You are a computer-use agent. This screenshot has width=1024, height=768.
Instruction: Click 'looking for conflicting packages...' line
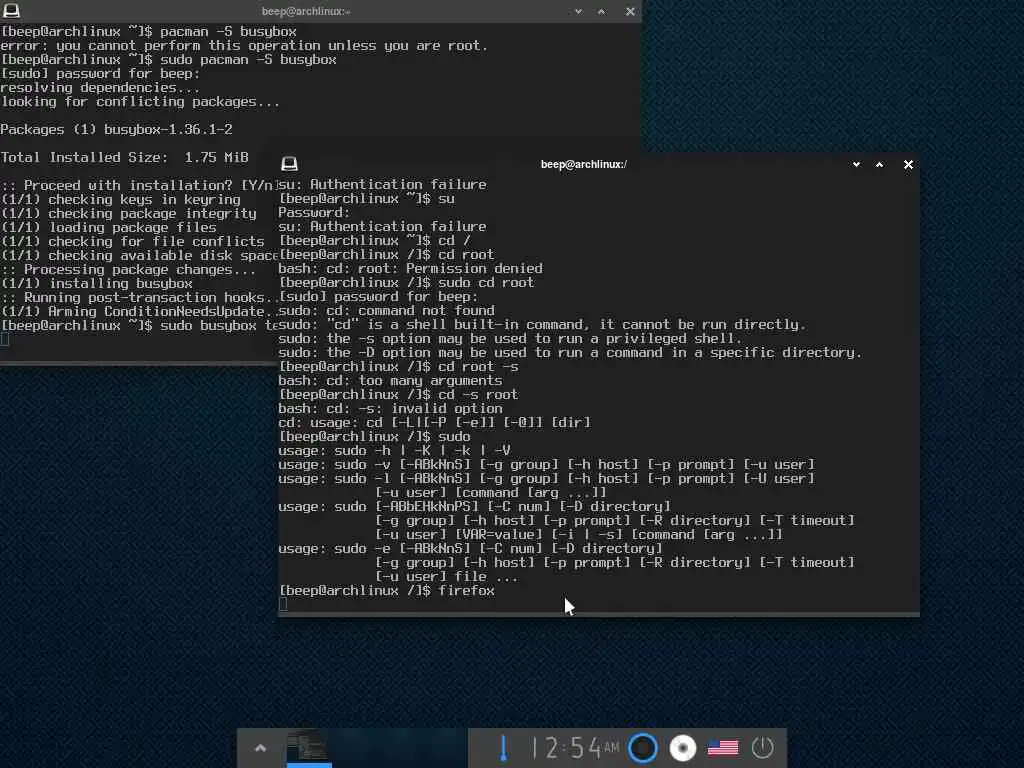click(x=140, y=101)
